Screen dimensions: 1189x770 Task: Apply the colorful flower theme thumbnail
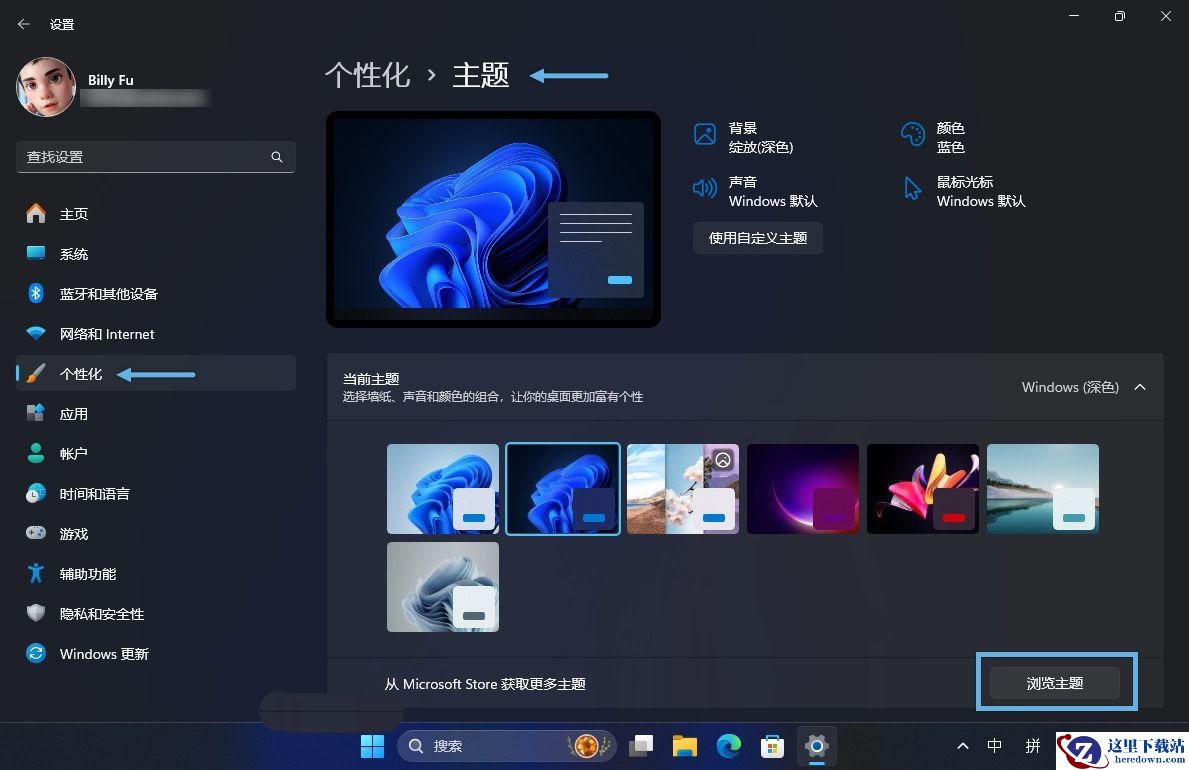[923, 489]
